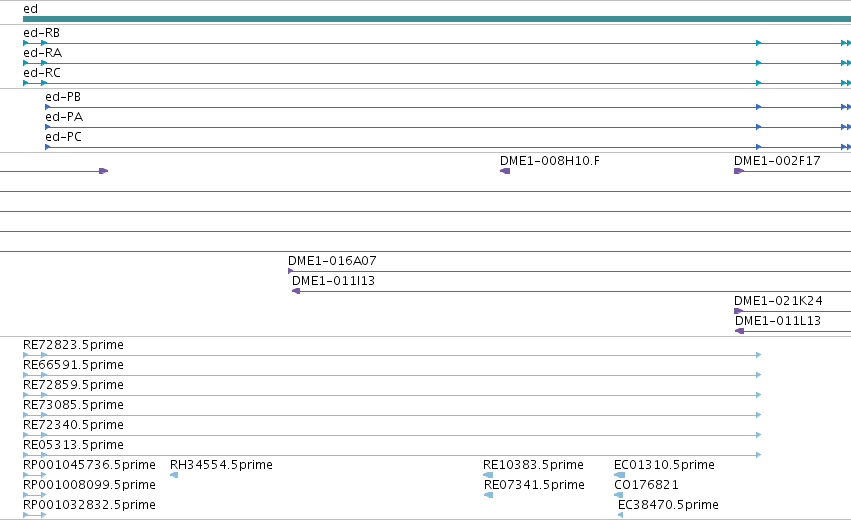851x520 pixels.
Task: Select the ed gene label
Action: point(30,9)
